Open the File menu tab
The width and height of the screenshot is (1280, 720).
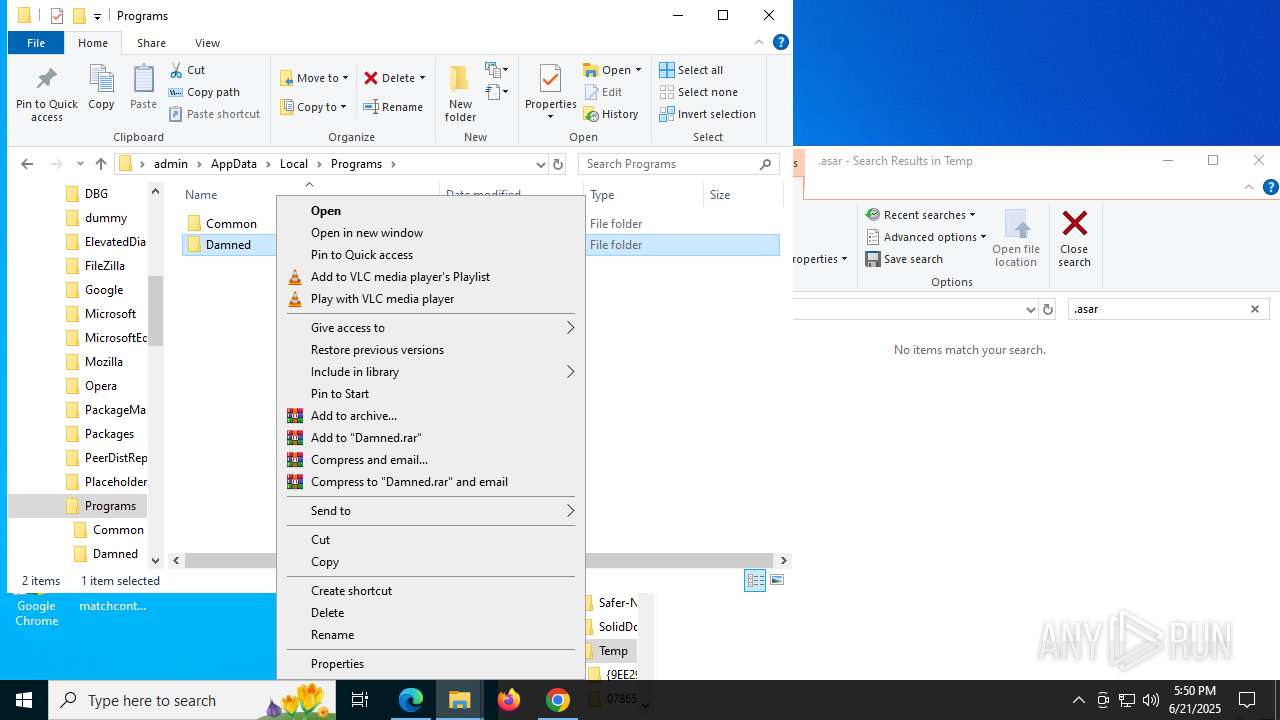tap(36, 43)
